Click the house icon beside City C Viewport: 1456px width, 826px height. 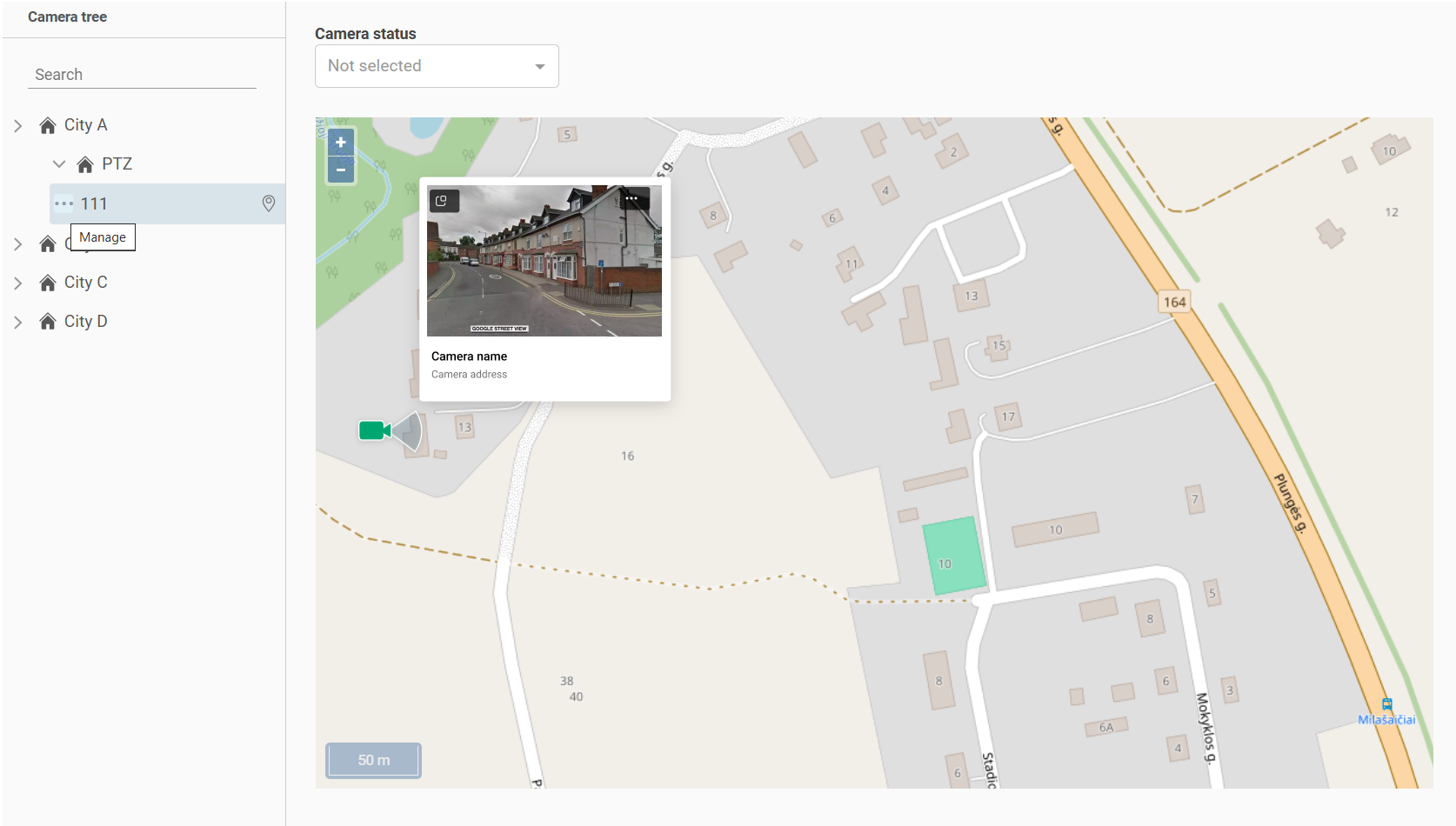[x=48, y=283]
